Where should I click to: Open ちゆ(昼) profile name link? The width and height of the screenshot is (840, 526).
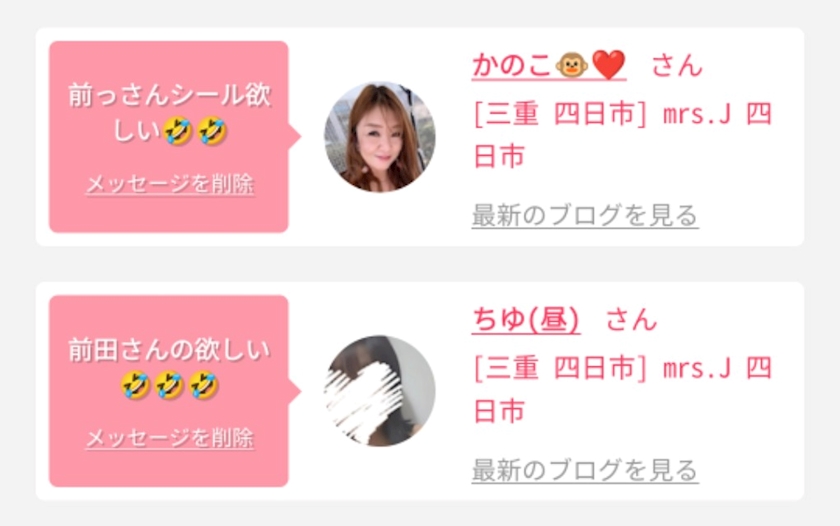[x=526, y=319]
